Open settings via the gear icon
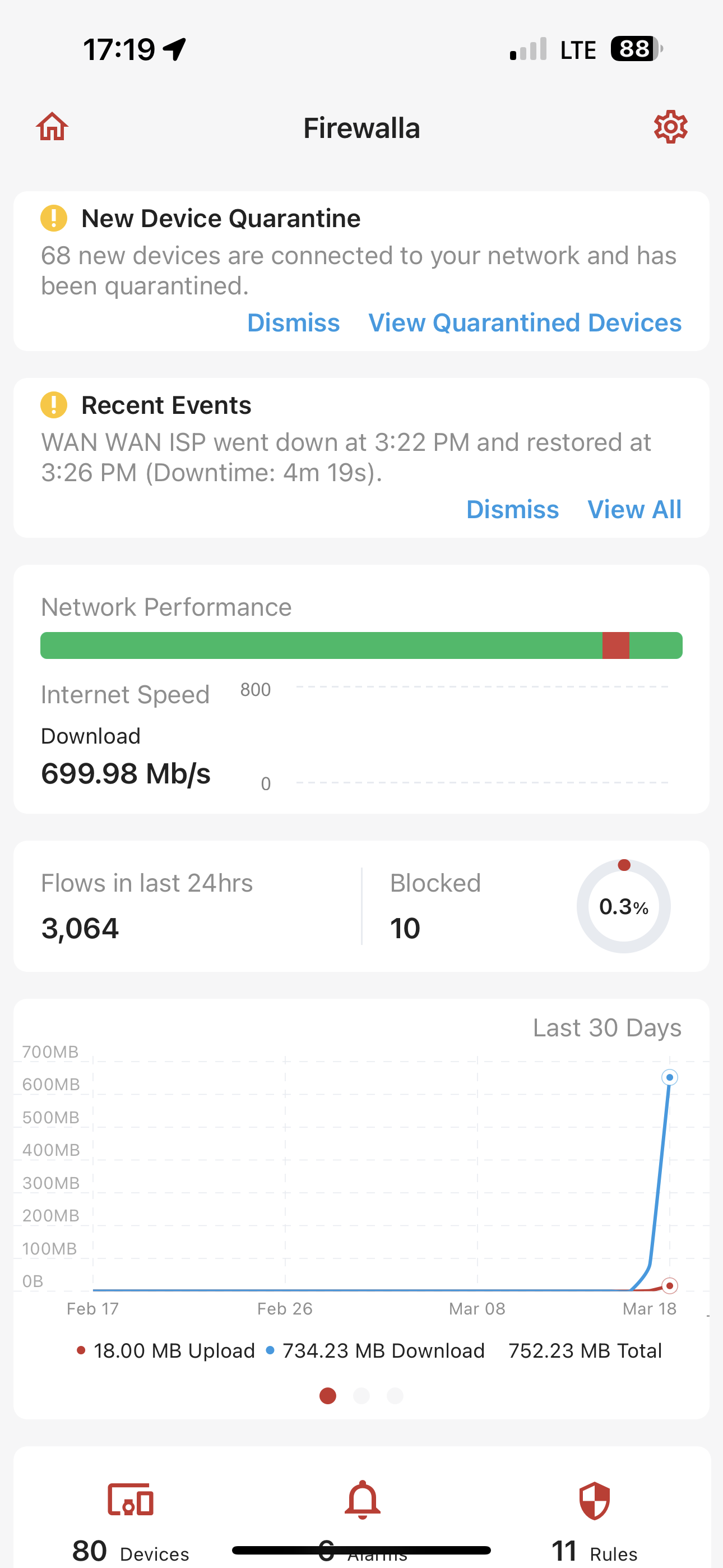The width and height of the screenshot is (723, 1568). pyautogui.click(x=670, y=127)
